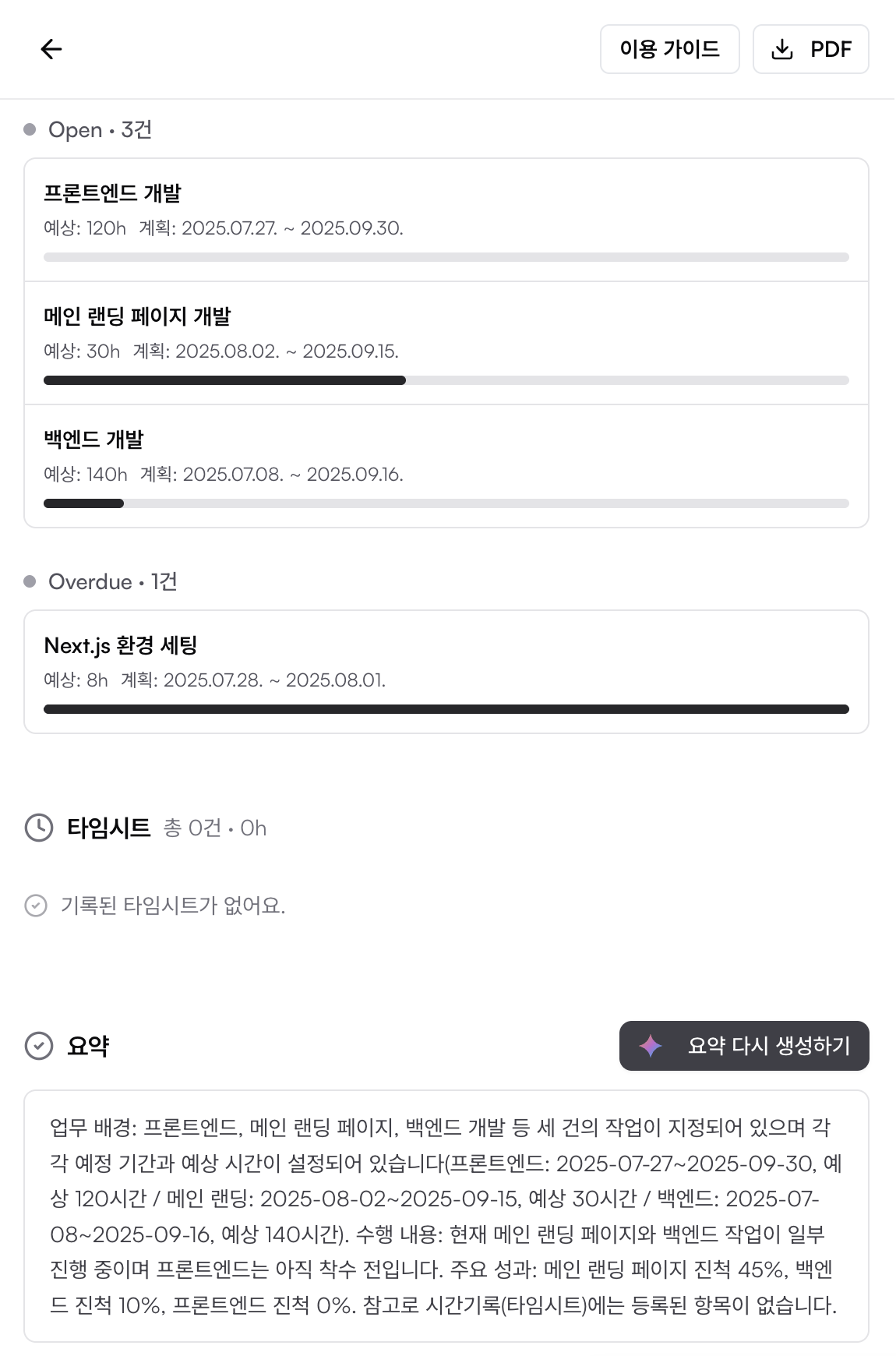Click the 타임시트 section heading
896x1356 pixels.
coord(108,828)
